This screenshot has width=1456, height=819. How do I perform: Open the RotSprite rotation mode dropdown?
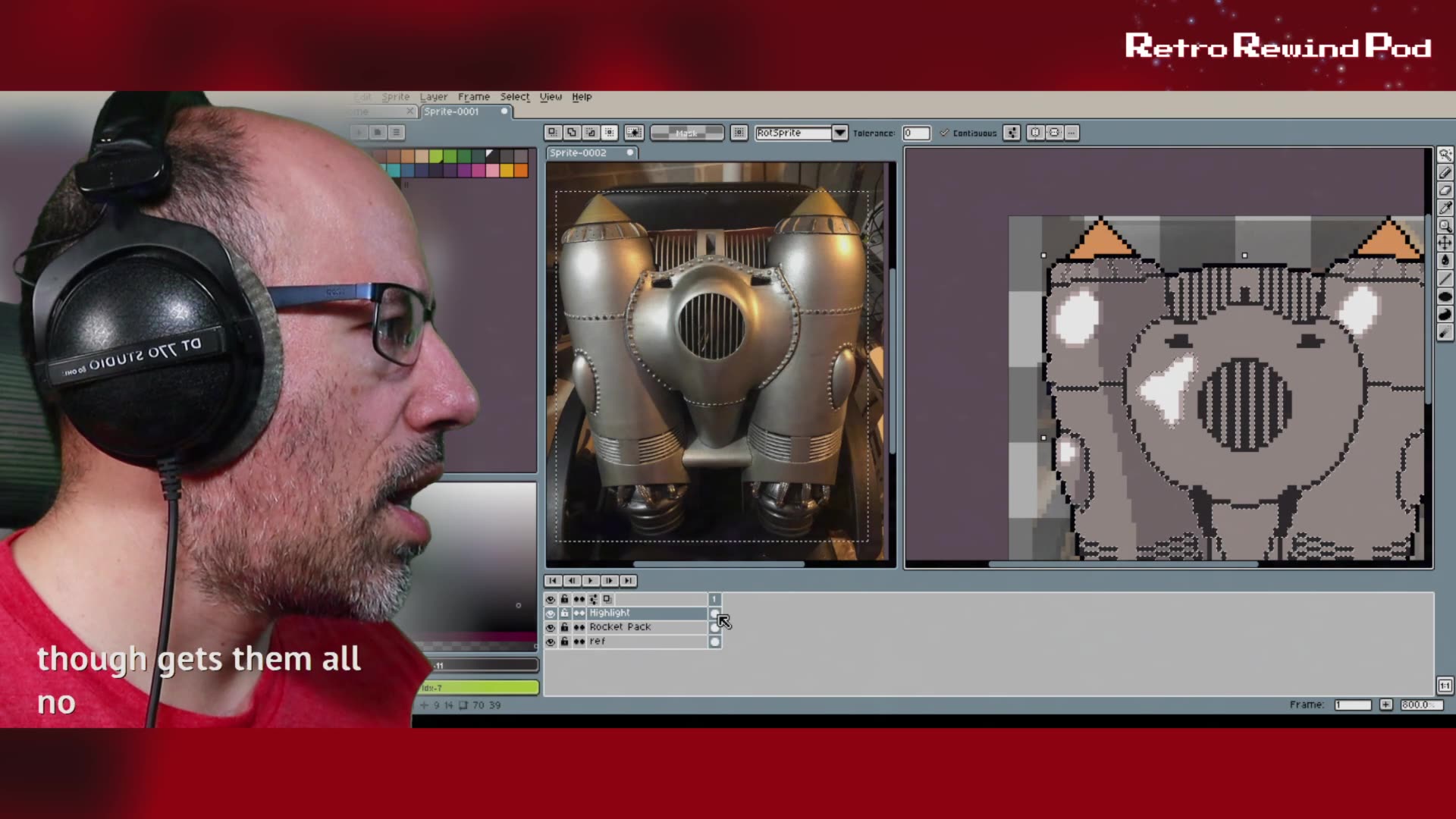839,133
